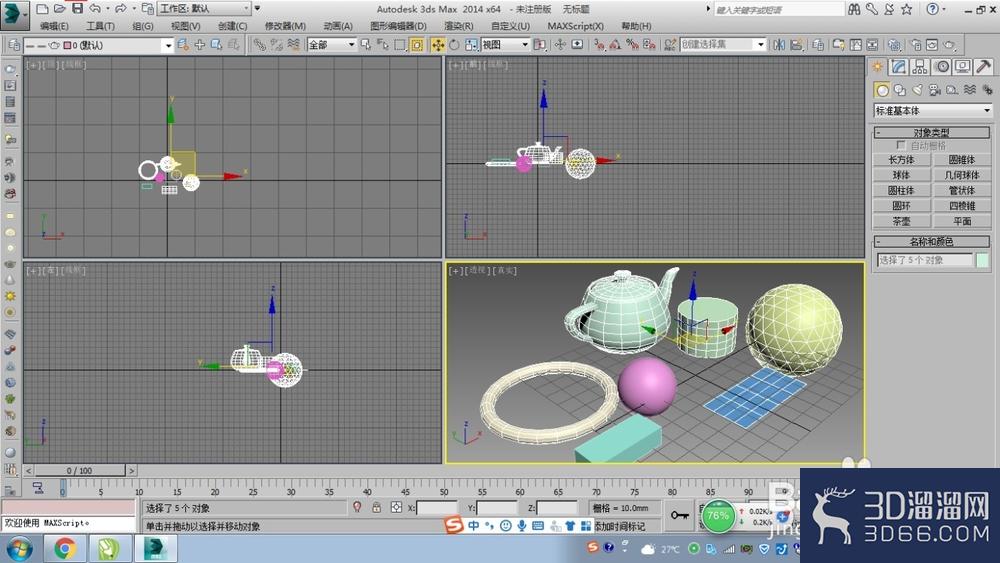Viewport: 1000px width, 563px height.
Task: Collapse the 对象类型 rollout
Action: coord(932,133)
